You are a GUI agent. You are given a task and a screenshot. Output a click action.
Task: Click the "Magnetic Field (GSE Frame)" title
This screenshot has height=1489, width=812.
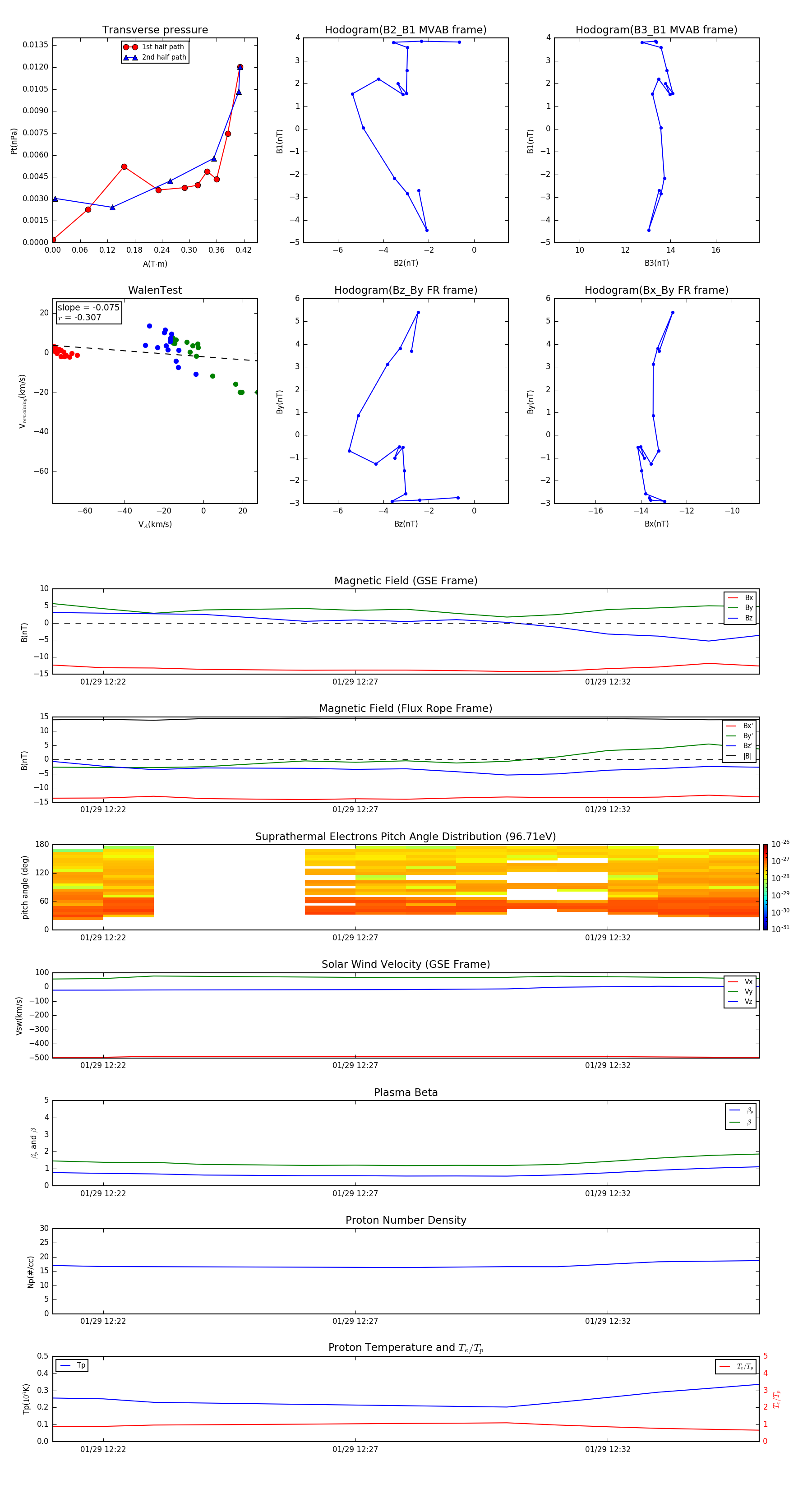[x=406, y=581]
